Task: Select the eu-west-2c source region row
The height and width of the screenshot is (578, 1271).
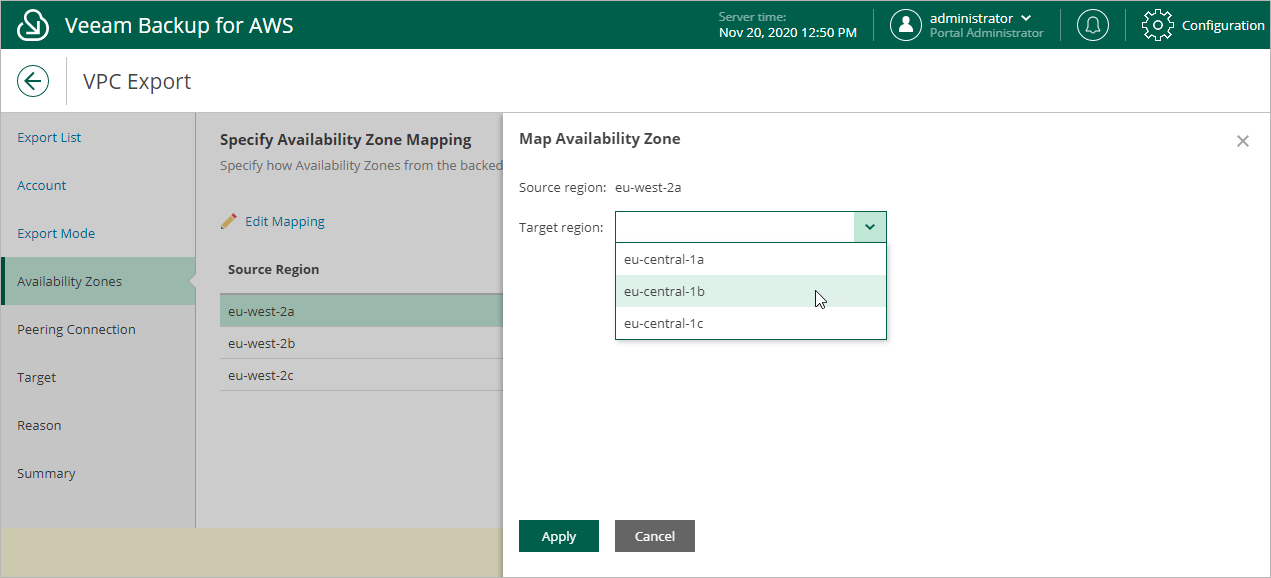Action: 361,375
